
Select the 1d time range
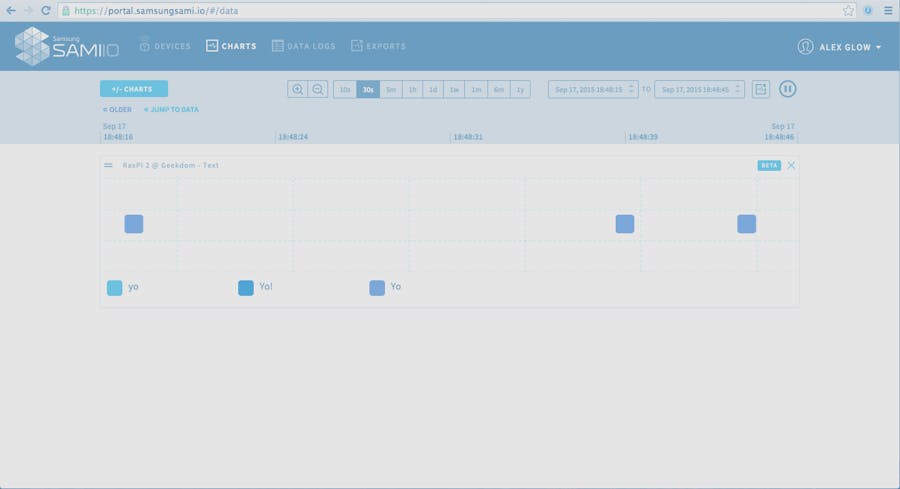click(433, 90)
